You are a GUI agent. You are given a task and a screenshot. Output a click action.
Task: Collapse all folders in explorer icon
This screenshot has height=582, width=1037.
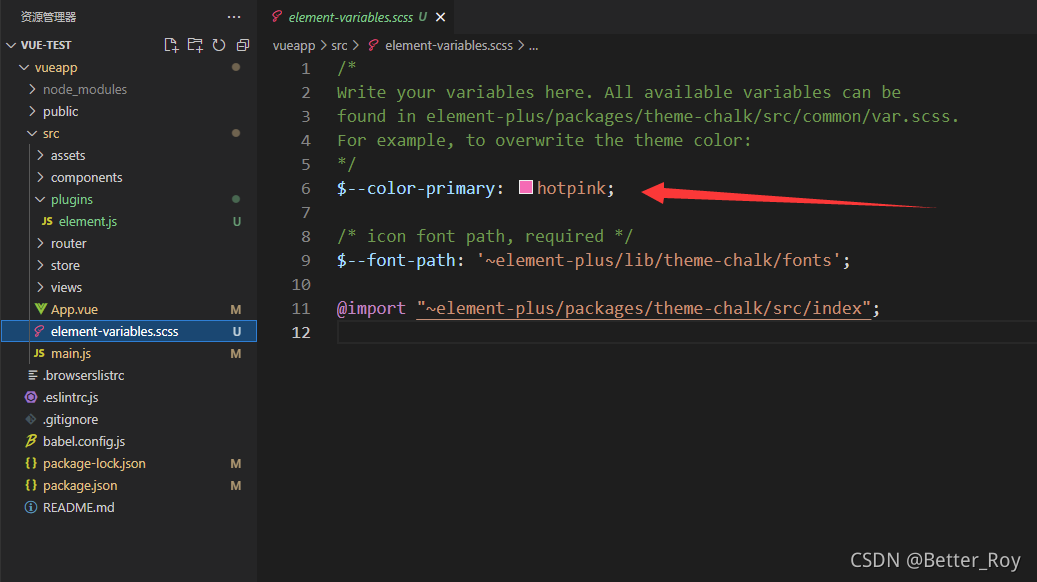pos(243,45)
